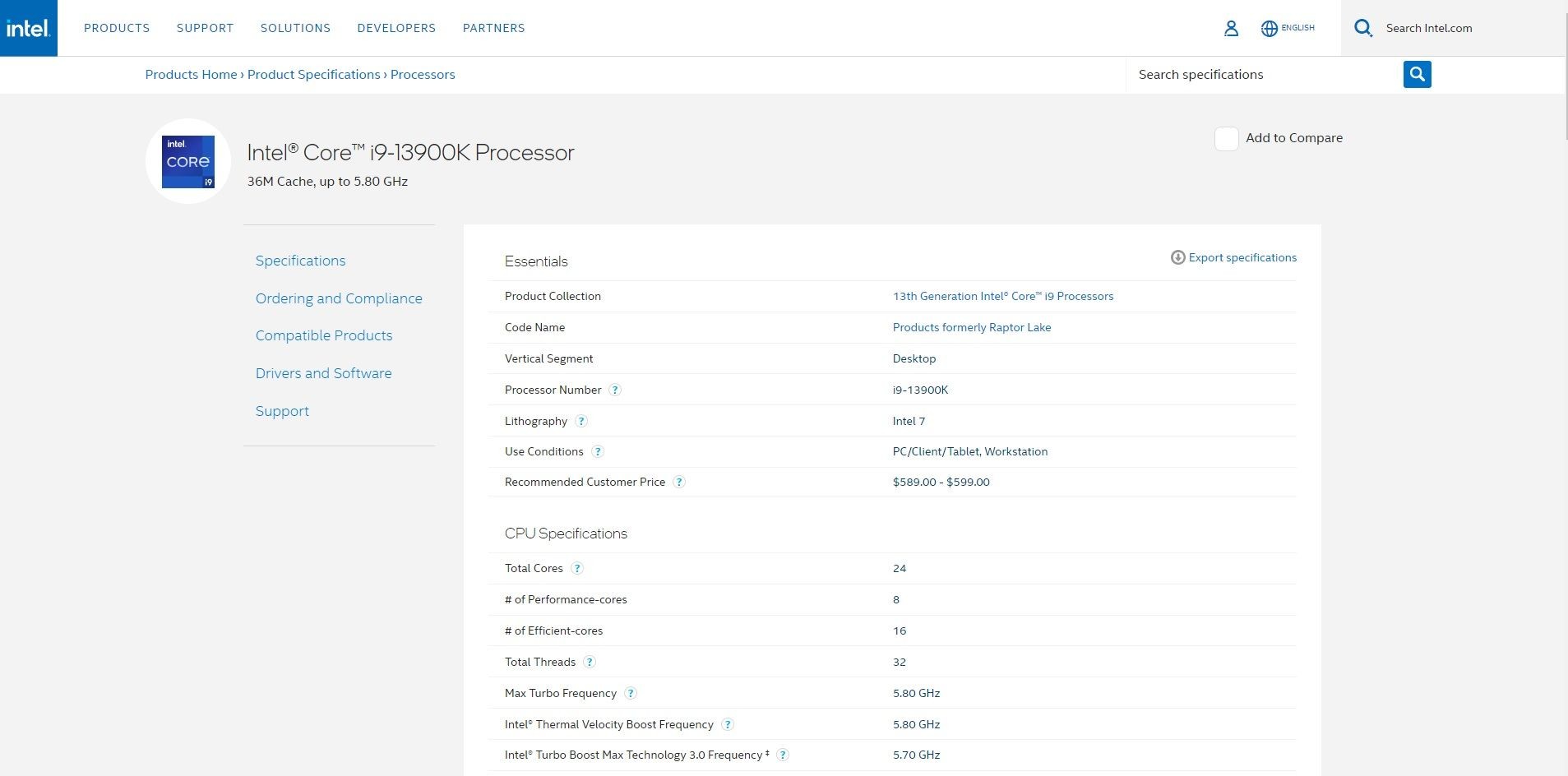
Task: Open the Max Turbo Frequency help icon
Action: (x=631, y=693)
